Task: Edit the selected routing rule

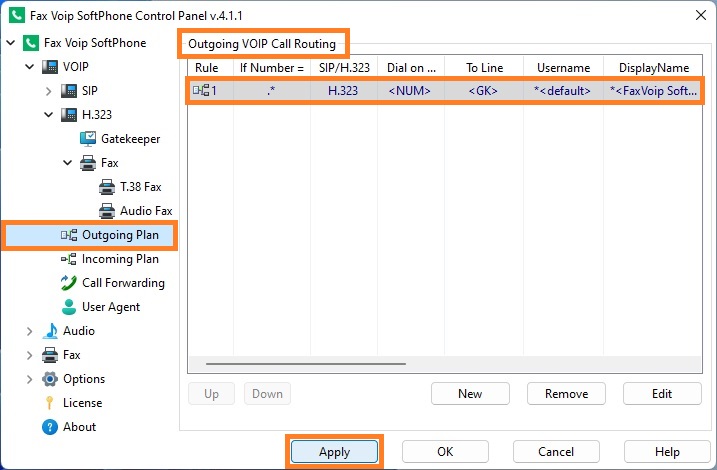Action: pos(662,394)
